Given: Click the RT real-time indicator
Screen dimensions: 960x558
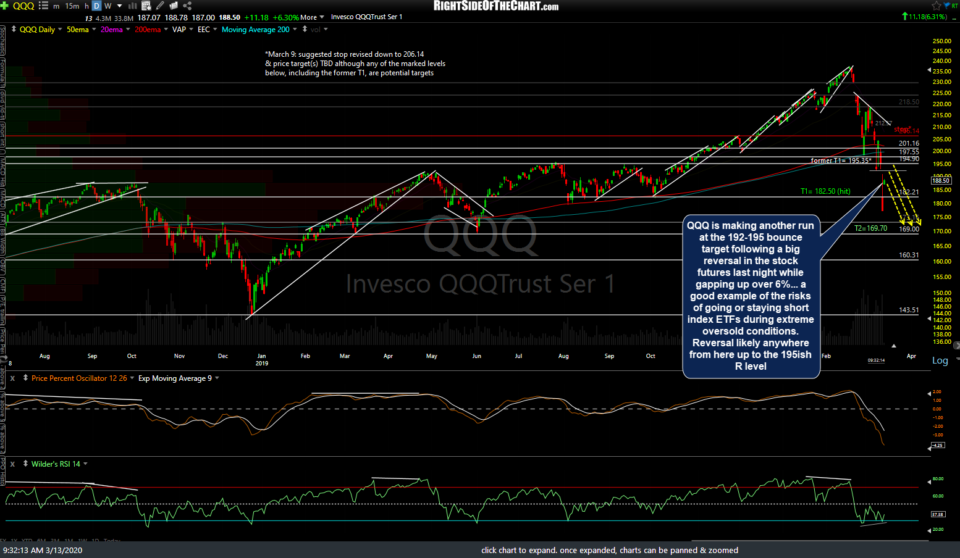Looking at the screenshot, I should click(956, 7).
